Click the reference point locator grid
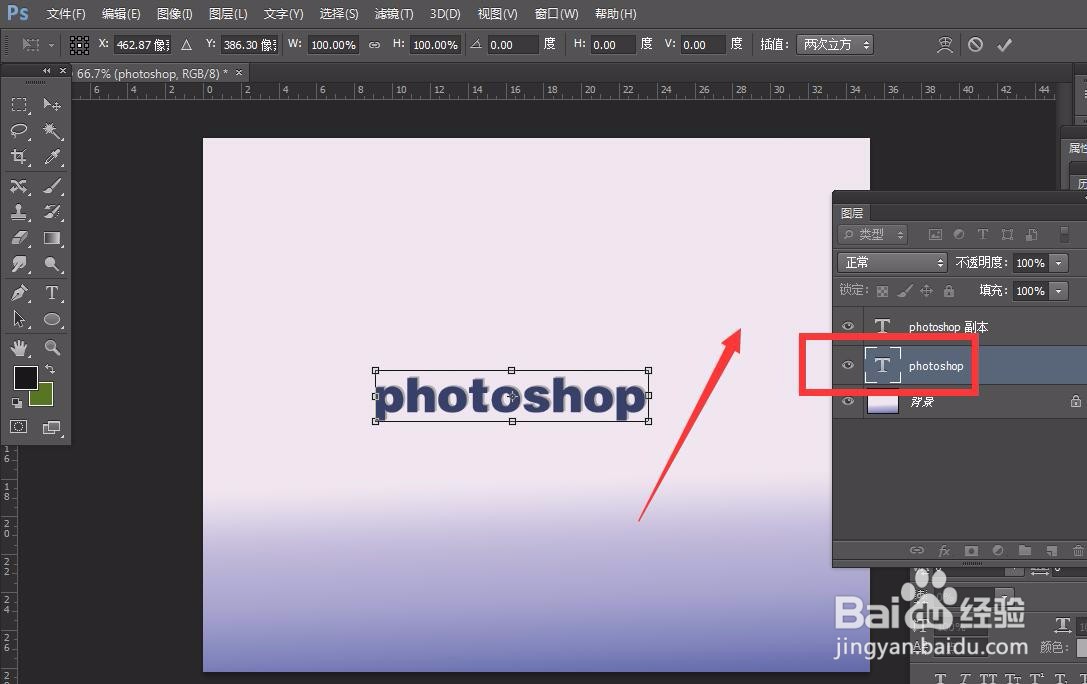Viewport: 1087px width, 684px height. [x=79, y=45]
